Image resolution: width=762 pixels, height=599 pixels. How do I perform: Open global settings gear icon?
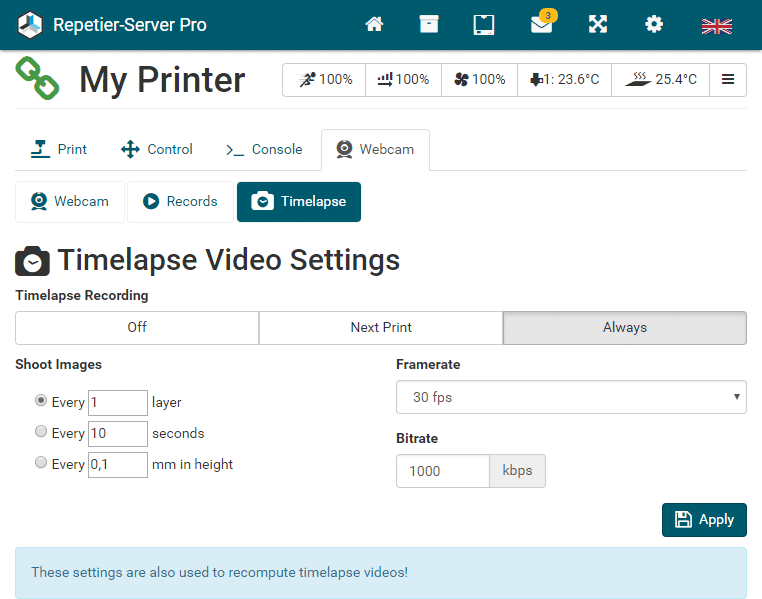[x=654, y=24]
